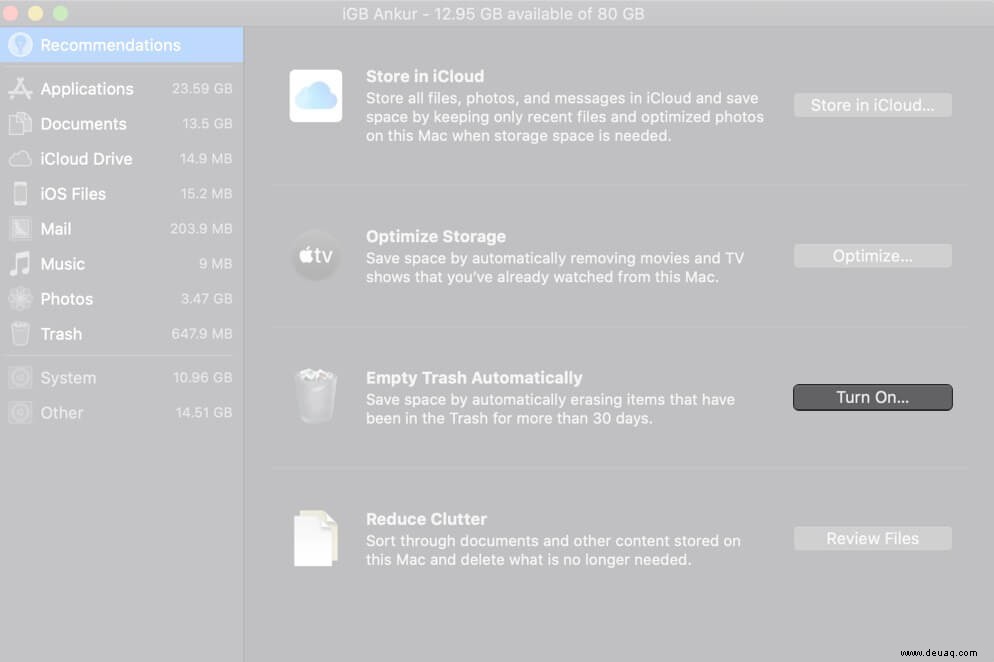Viewport: 994px width, 662px height.
Task: Turn on Empty Trash Automatically
Action: pos(872,398)
